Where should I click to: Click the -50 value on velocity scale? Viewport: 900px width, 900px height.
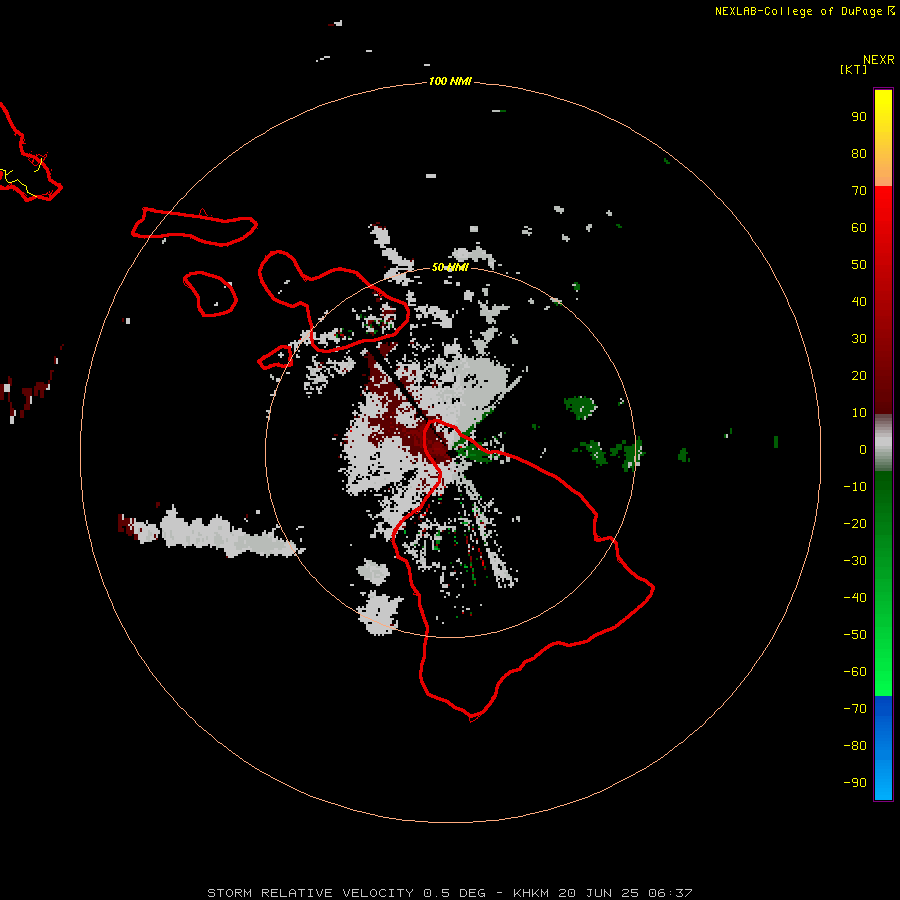tap(855, 635)
